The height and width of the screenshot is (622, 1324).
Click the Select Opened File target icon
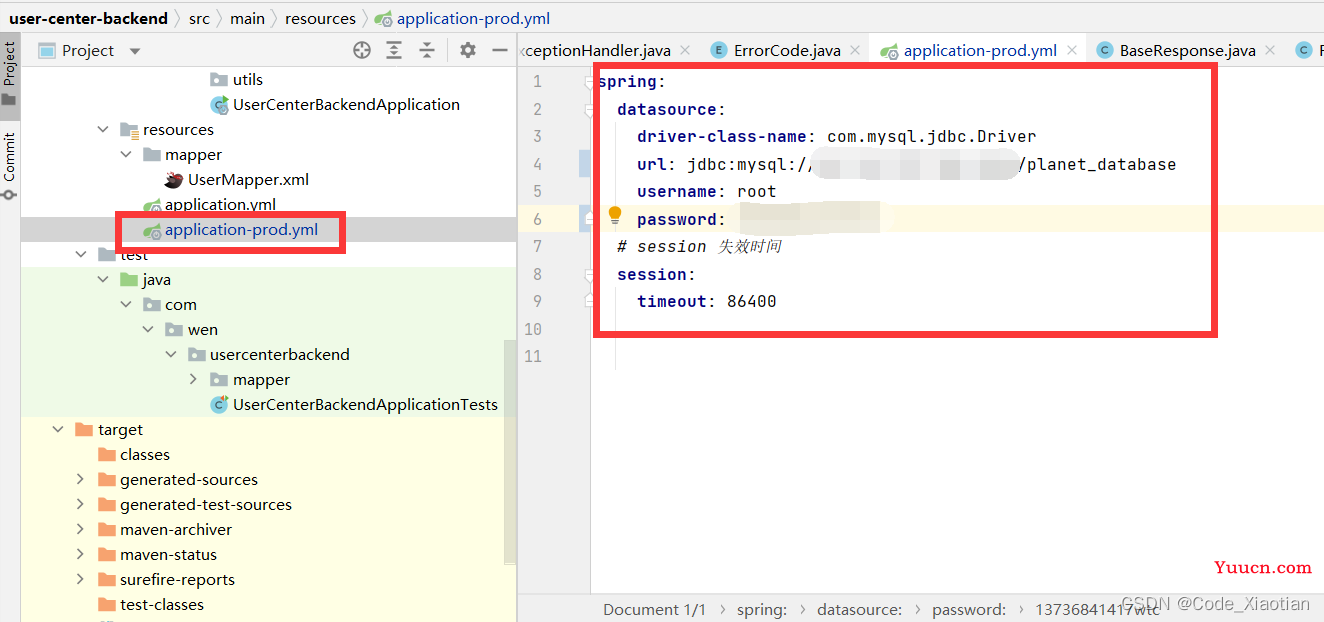pos(362,50)
